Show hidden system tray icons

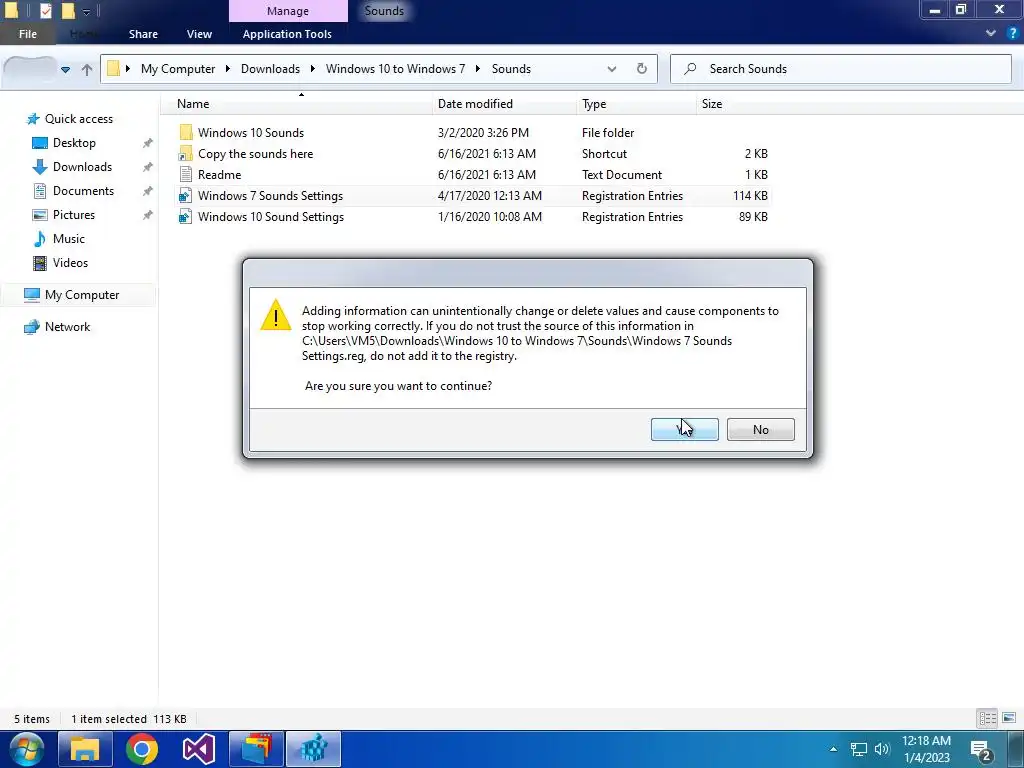[x=833, y=749]
